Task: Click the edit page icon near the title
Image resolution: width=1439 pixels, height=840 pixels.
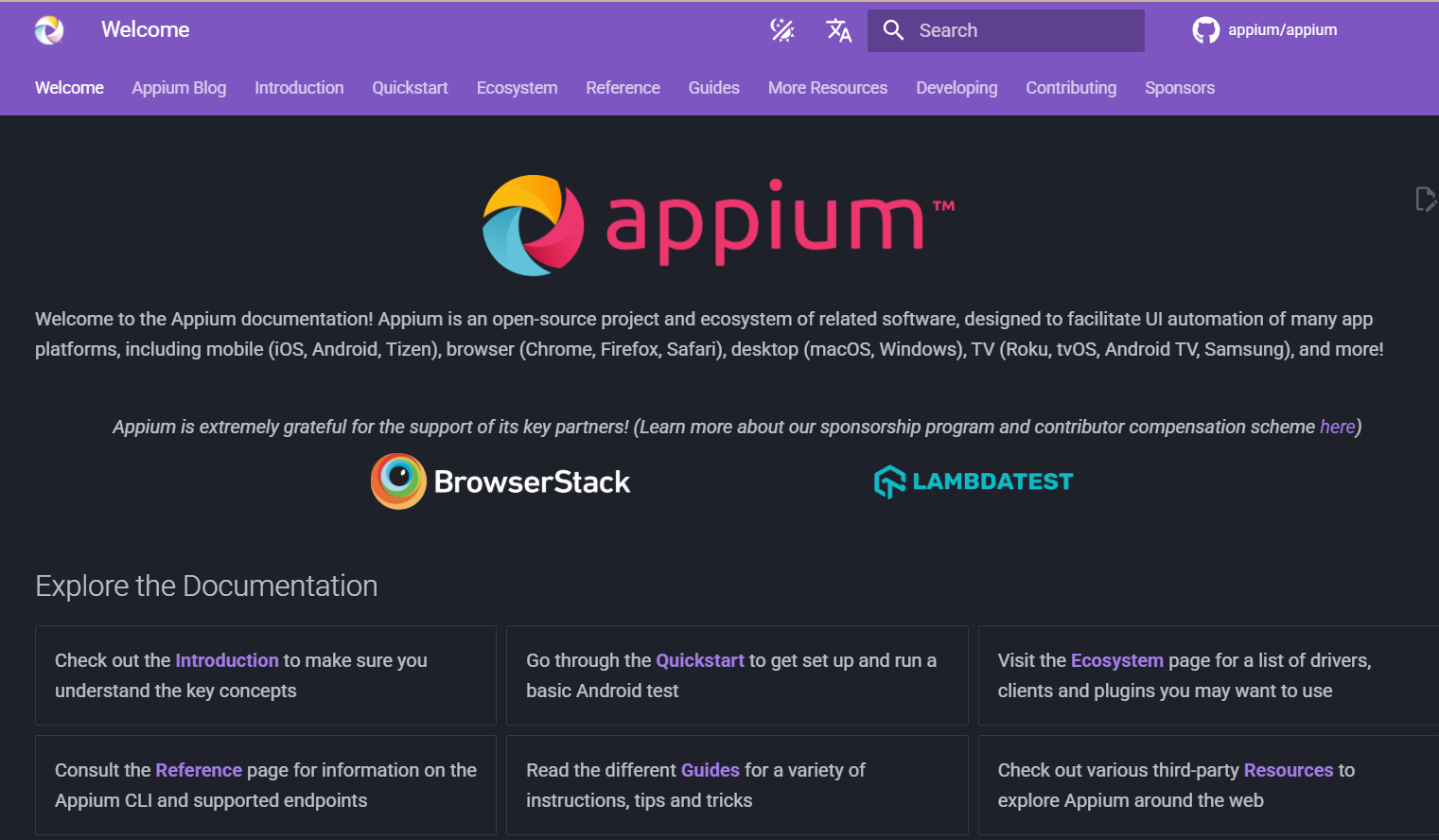Action: click(x=1426, y=199)
